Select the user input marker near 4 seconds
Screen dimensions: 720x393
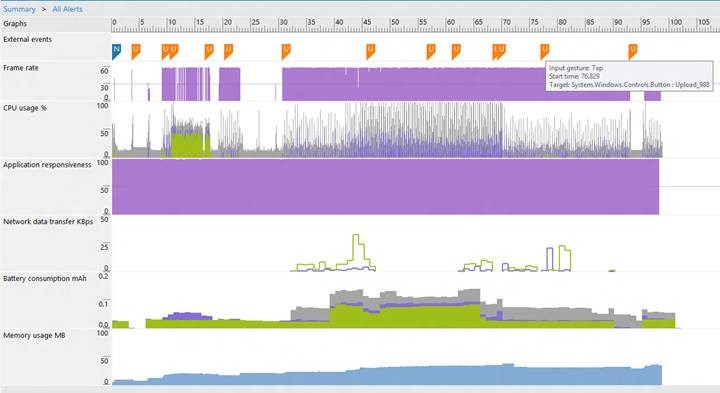point(135,51)
